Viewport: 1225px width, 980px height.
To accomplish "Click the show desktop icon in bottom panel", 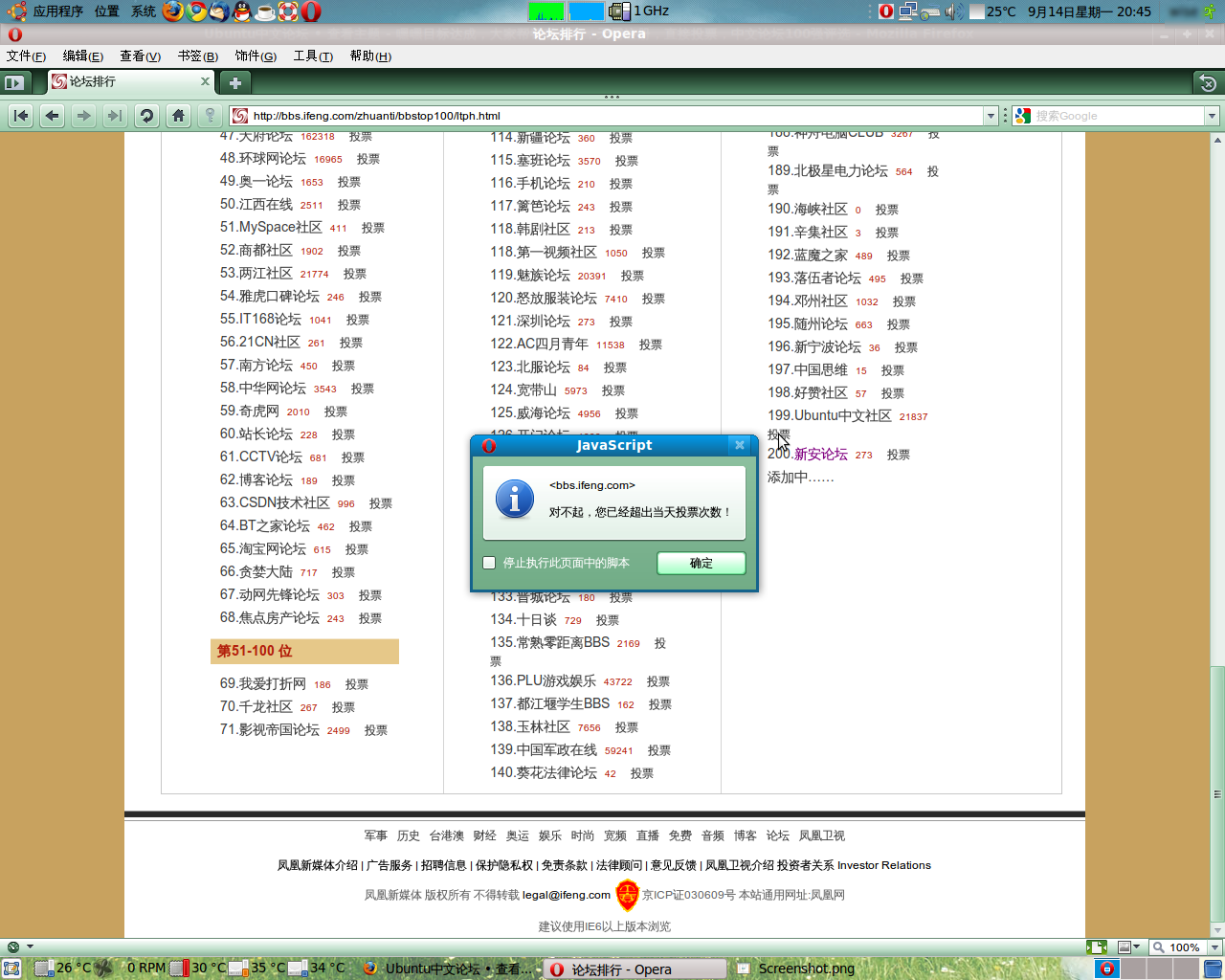I will point(11,969).
